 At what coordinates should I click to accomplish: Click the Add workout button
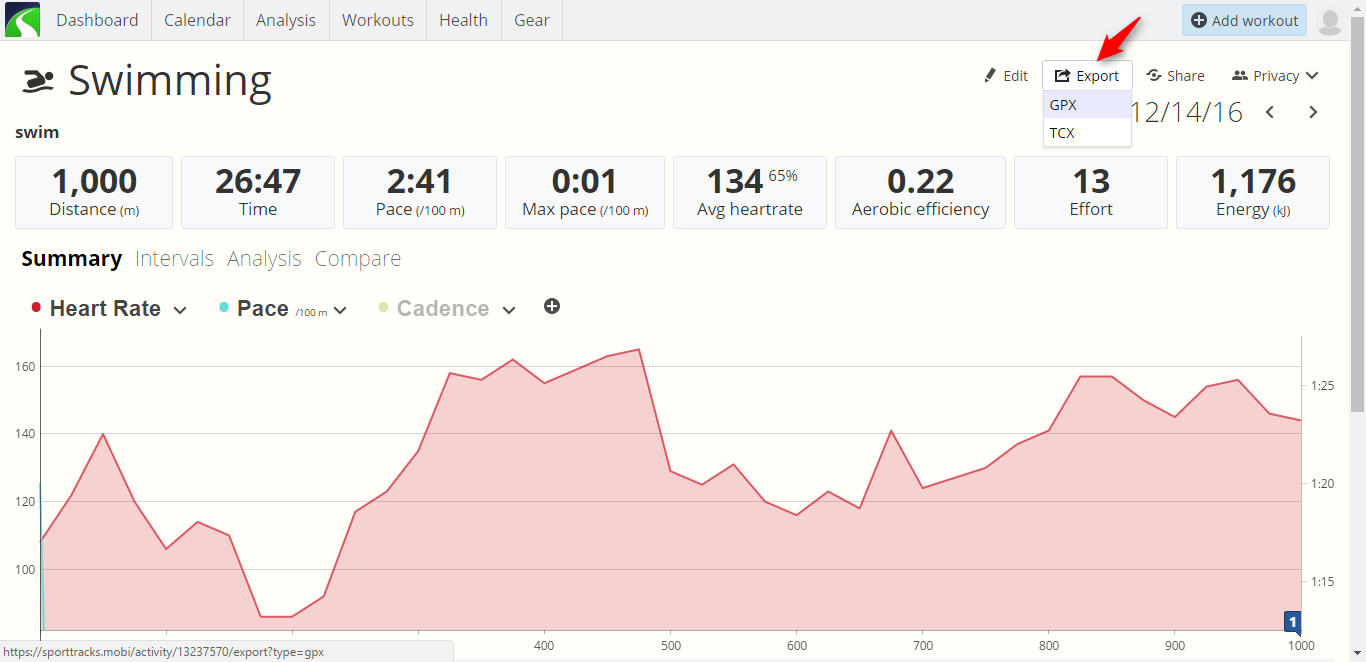pos(1244,20)
